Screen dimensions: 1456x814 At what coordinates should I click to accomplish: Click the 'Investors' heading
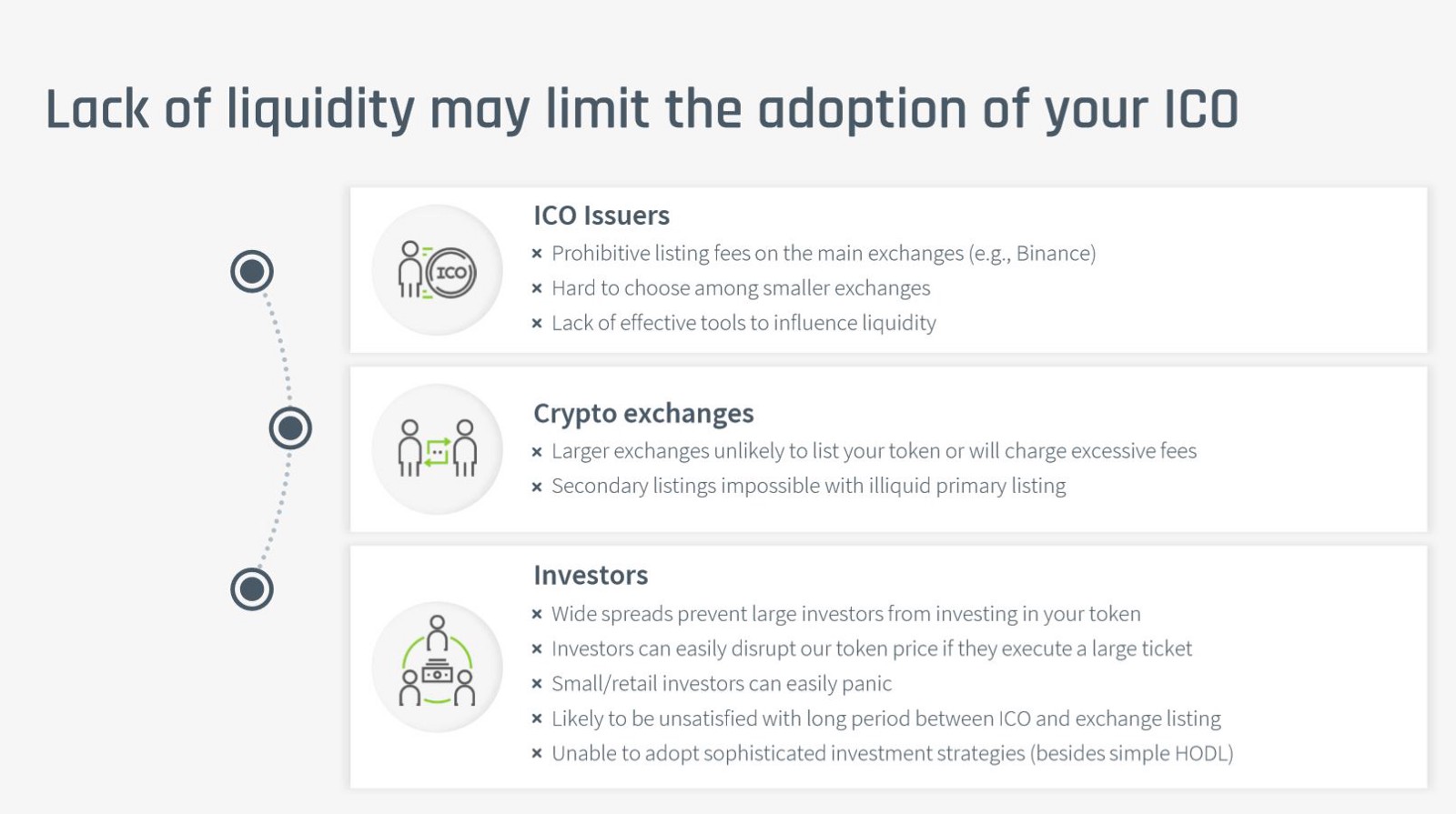591,576
